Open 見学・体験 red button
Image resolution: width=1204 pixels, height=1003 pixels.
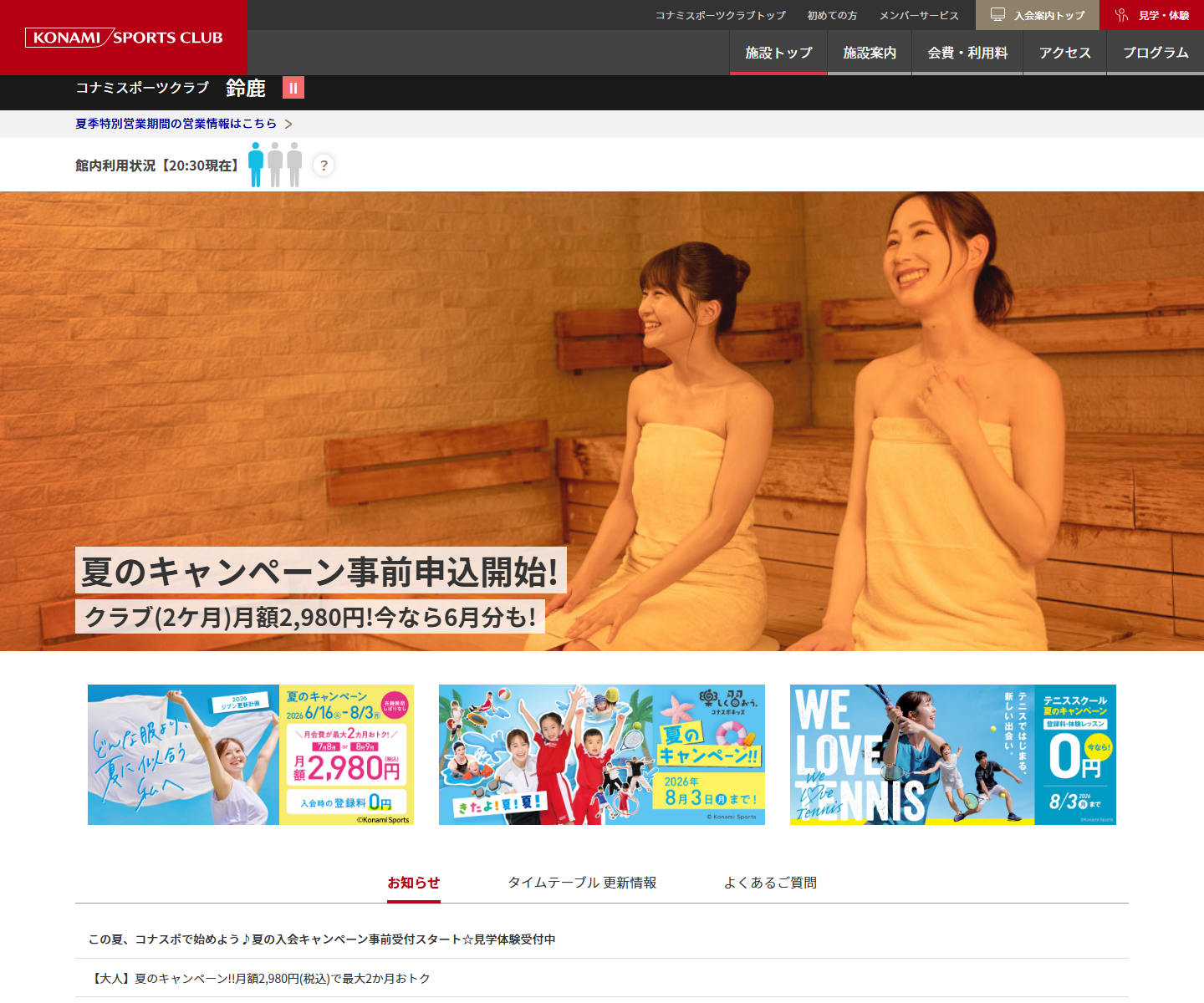[x=1152, y=15]
